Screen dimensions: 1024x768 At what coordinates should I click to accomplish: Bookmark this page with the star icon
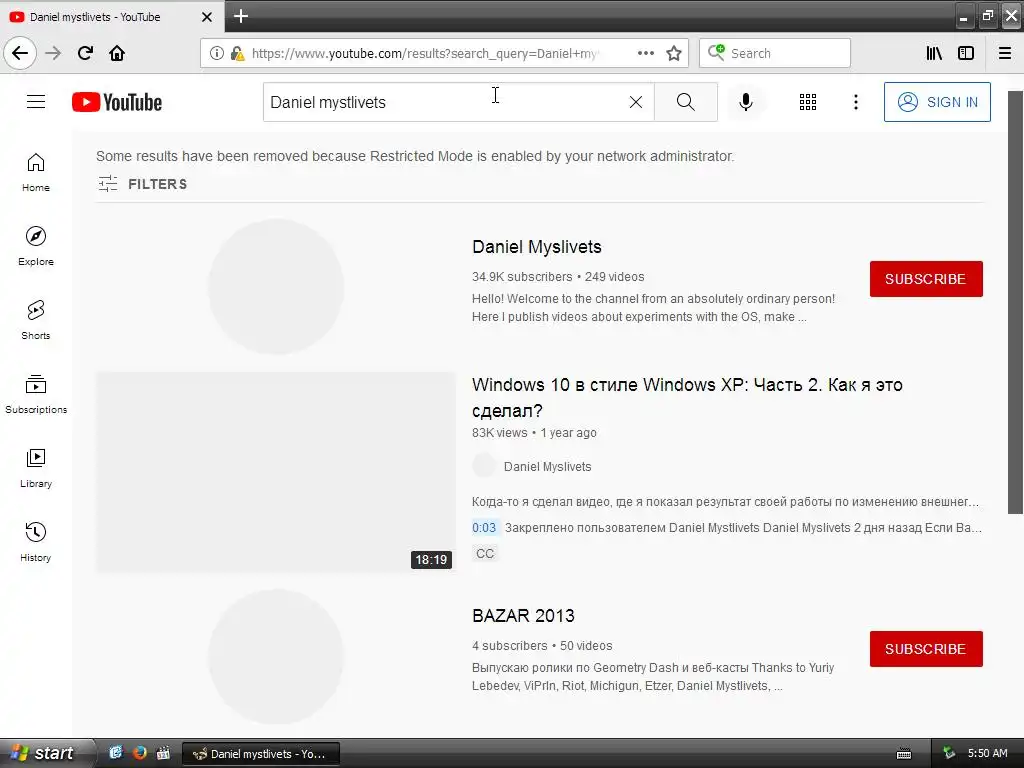point(674,53)
